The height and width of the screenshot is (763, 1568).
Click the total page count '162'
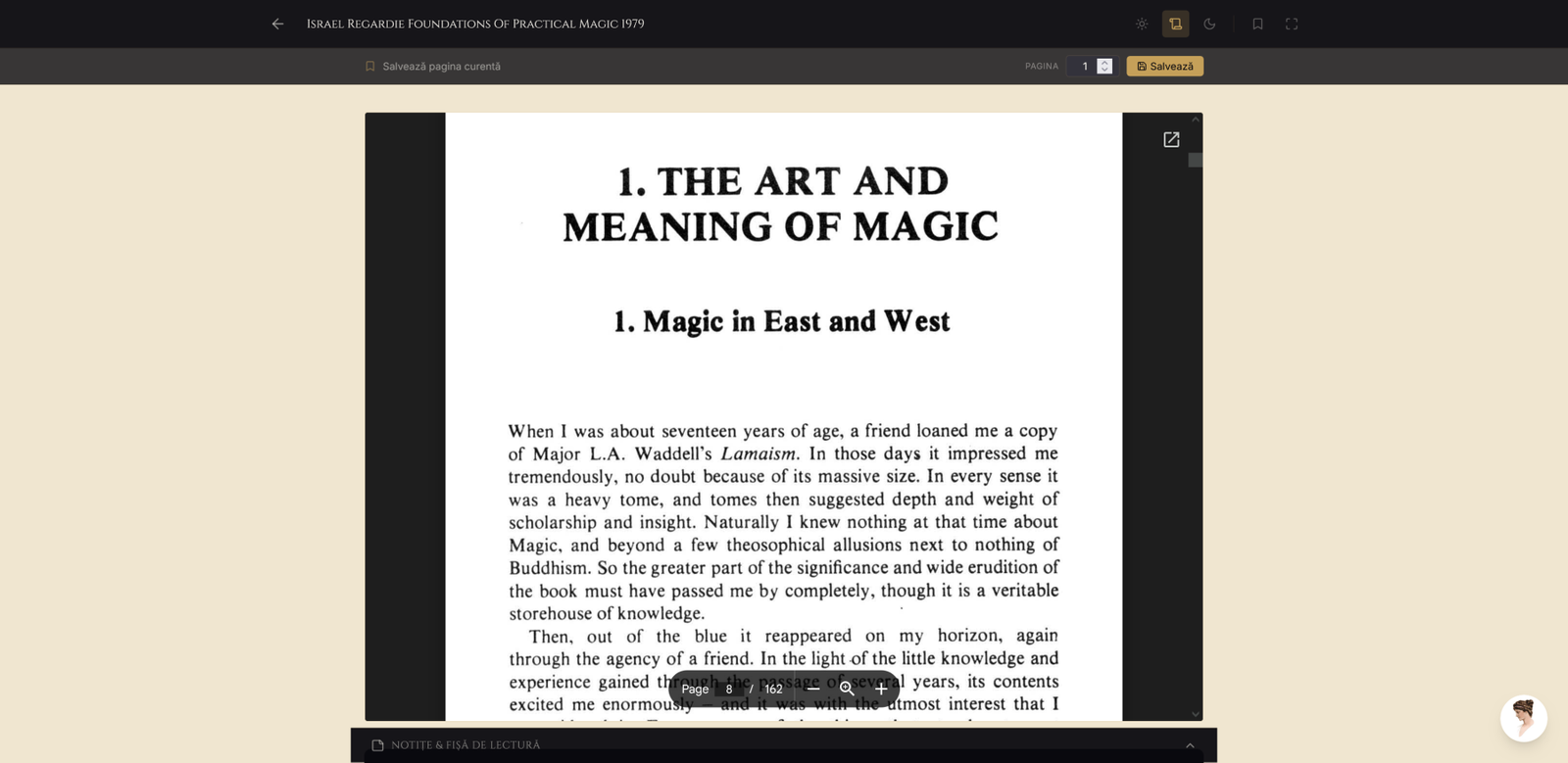point(774,689)
